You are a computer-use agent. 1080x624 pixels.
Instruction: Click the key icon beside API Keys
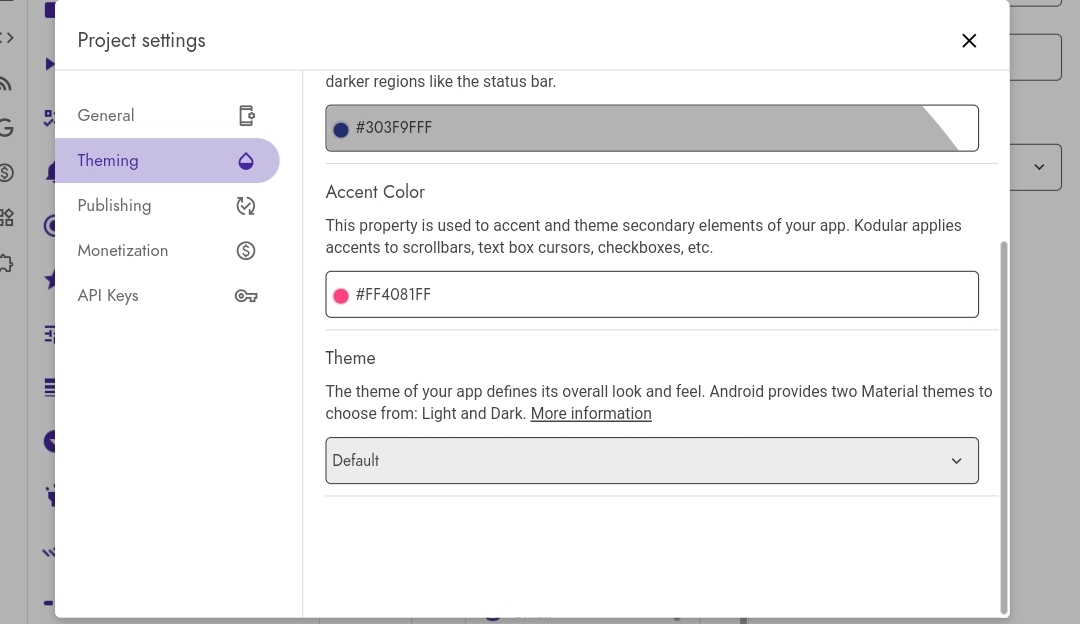pyautogui.click(x=246, y=296)
